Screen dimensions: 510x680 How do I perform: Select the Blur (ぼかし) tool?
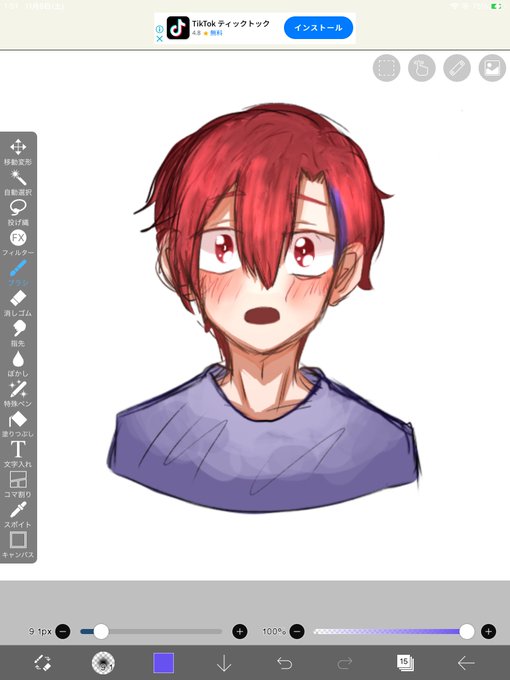tap(18, 363)
